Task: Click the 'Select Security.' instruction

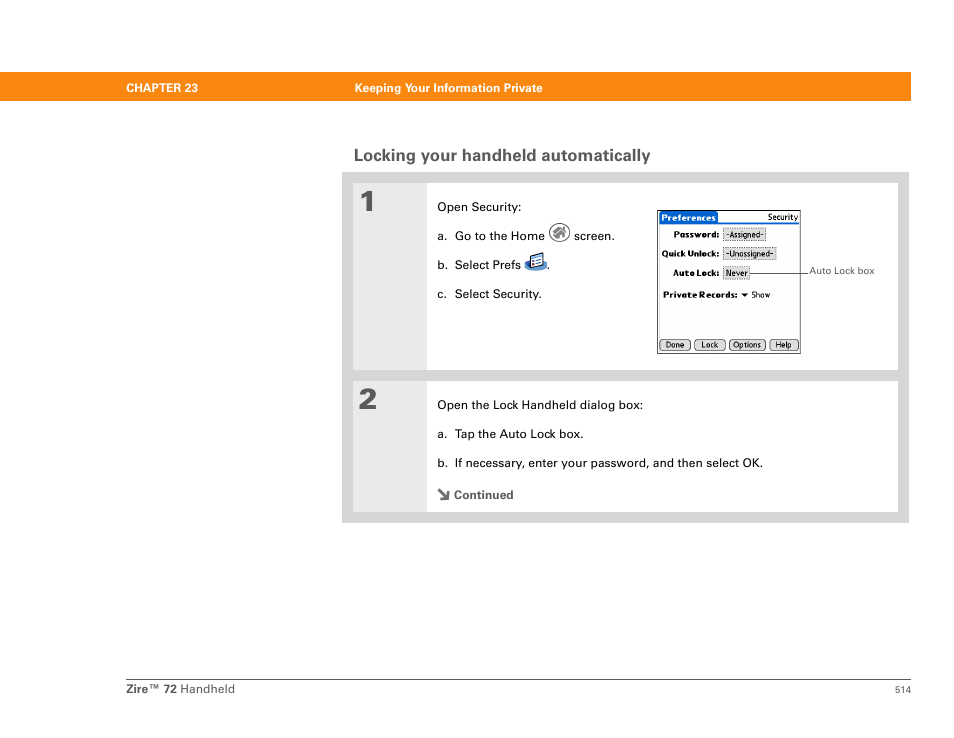Action: click(x=498, y=294)
